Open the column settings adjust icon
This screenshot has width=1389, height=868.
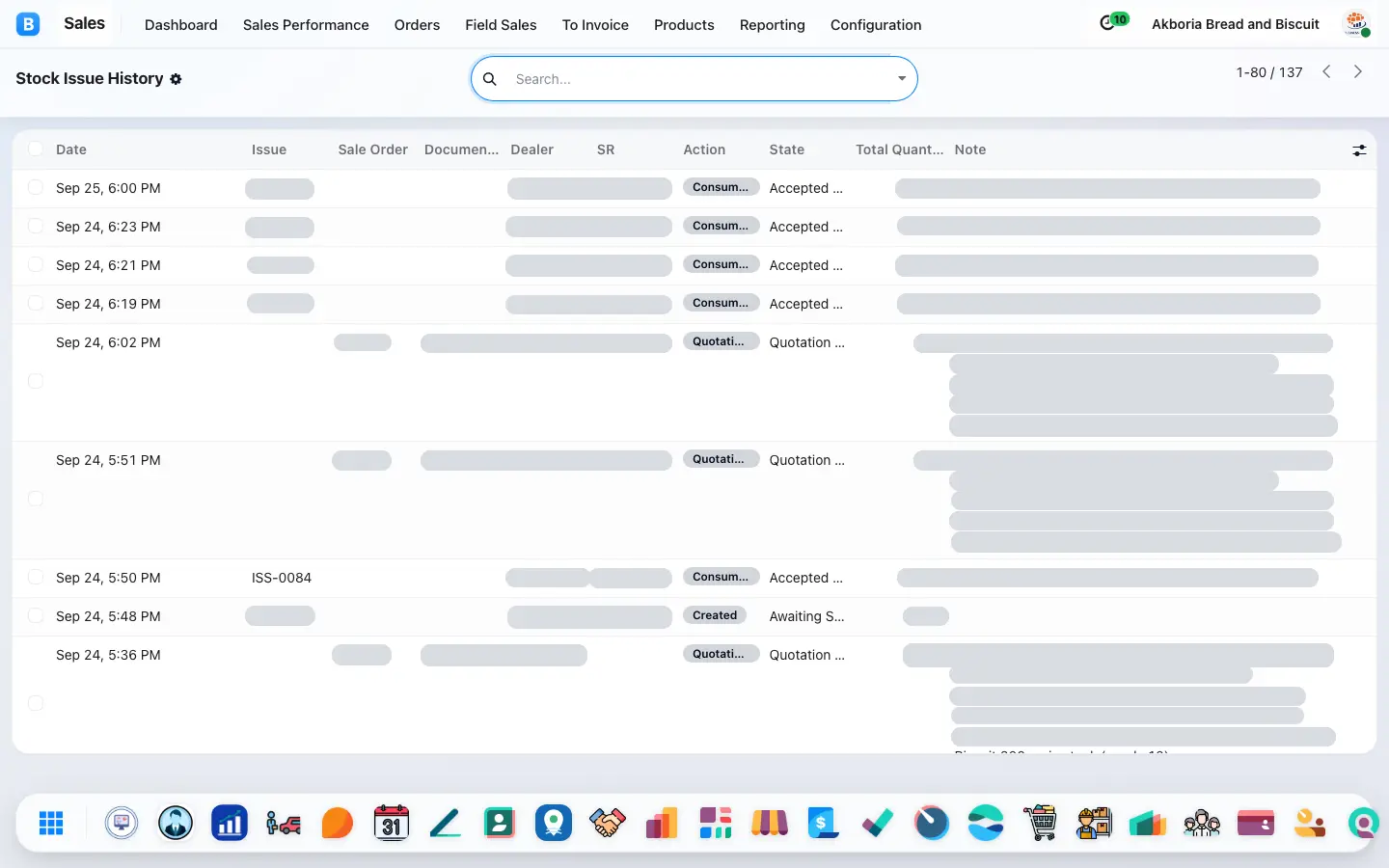(x=1359, y=150)
